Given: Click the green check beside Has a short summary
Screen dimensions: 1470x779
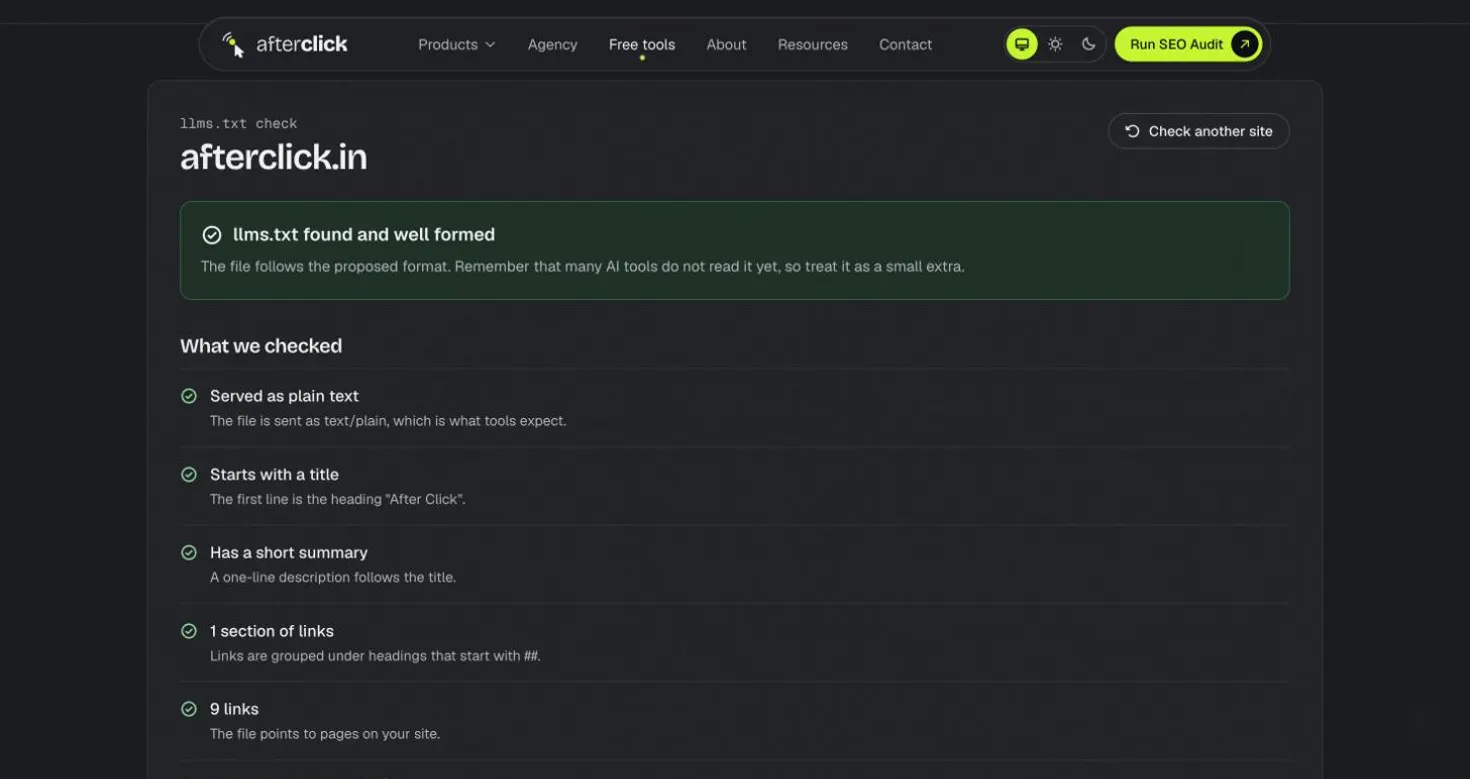Looking at the screenshot, I should point(188,552).
